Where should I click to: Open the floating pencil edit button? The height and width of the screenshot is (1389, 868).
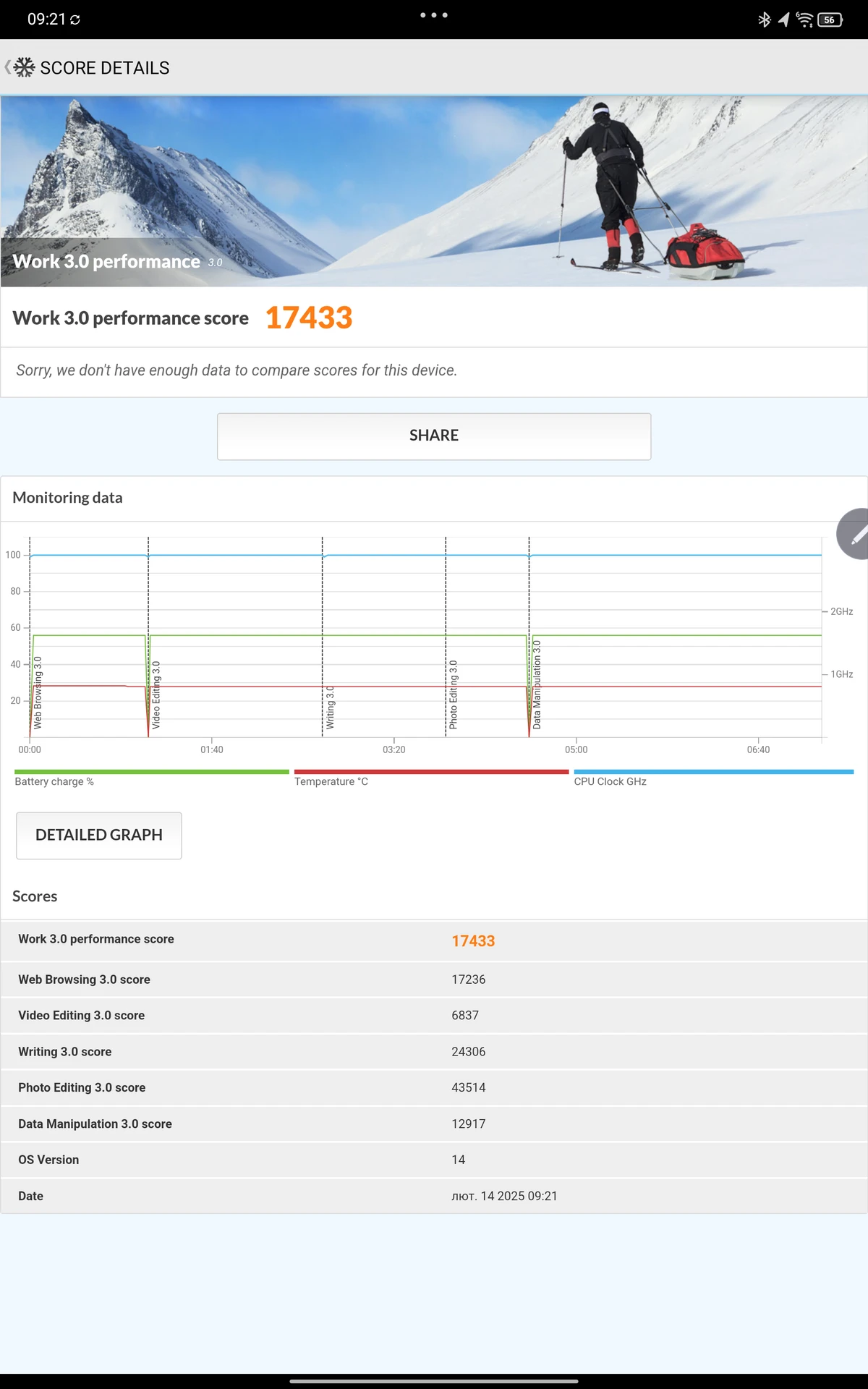coord(854,534)
